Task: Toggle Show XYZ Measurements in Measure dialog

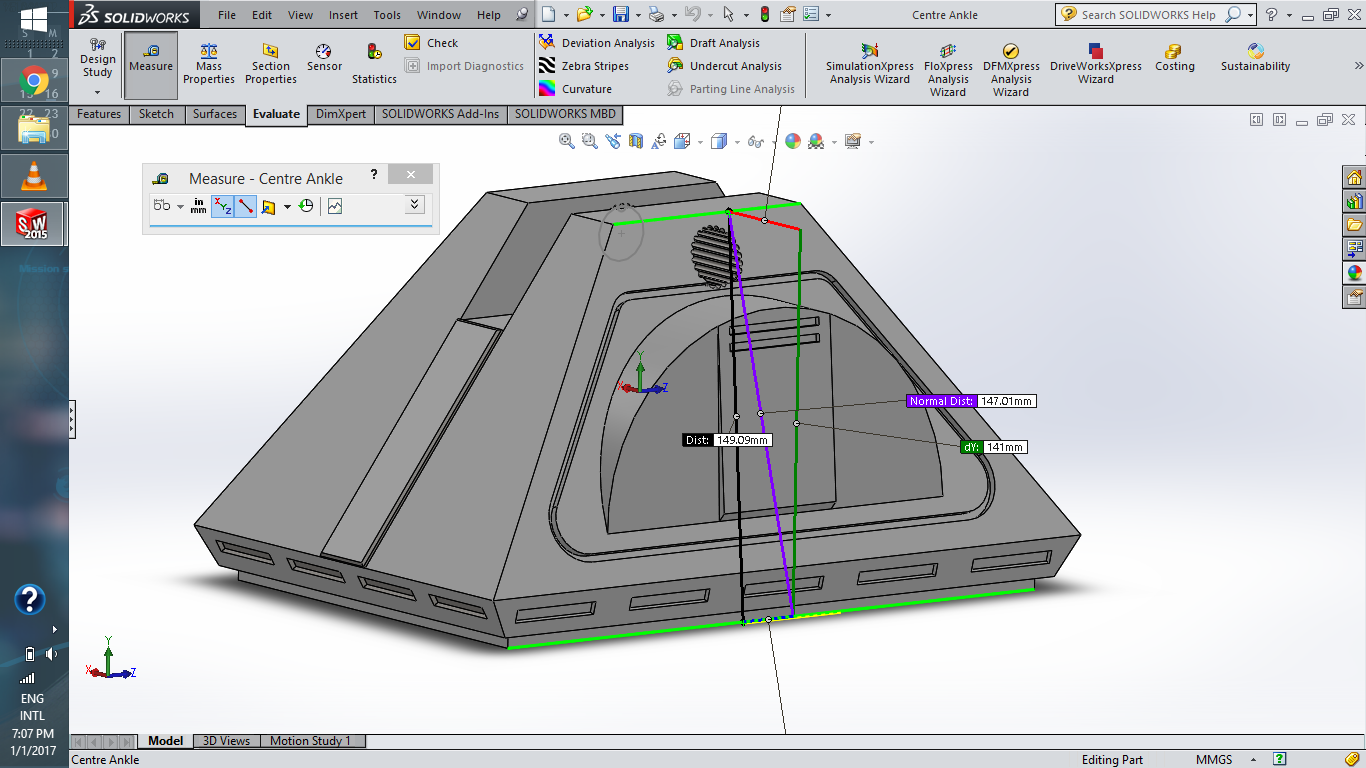Action: click(x=224, y=205)
